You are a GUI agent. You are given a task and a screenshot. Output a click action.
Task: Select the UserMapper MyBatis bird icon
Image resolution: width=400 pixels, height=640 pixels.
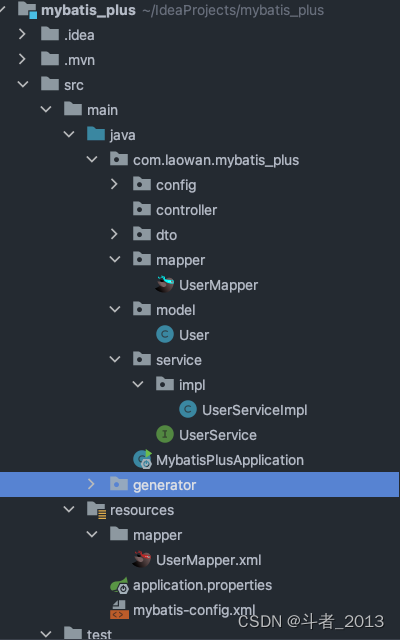165,284
